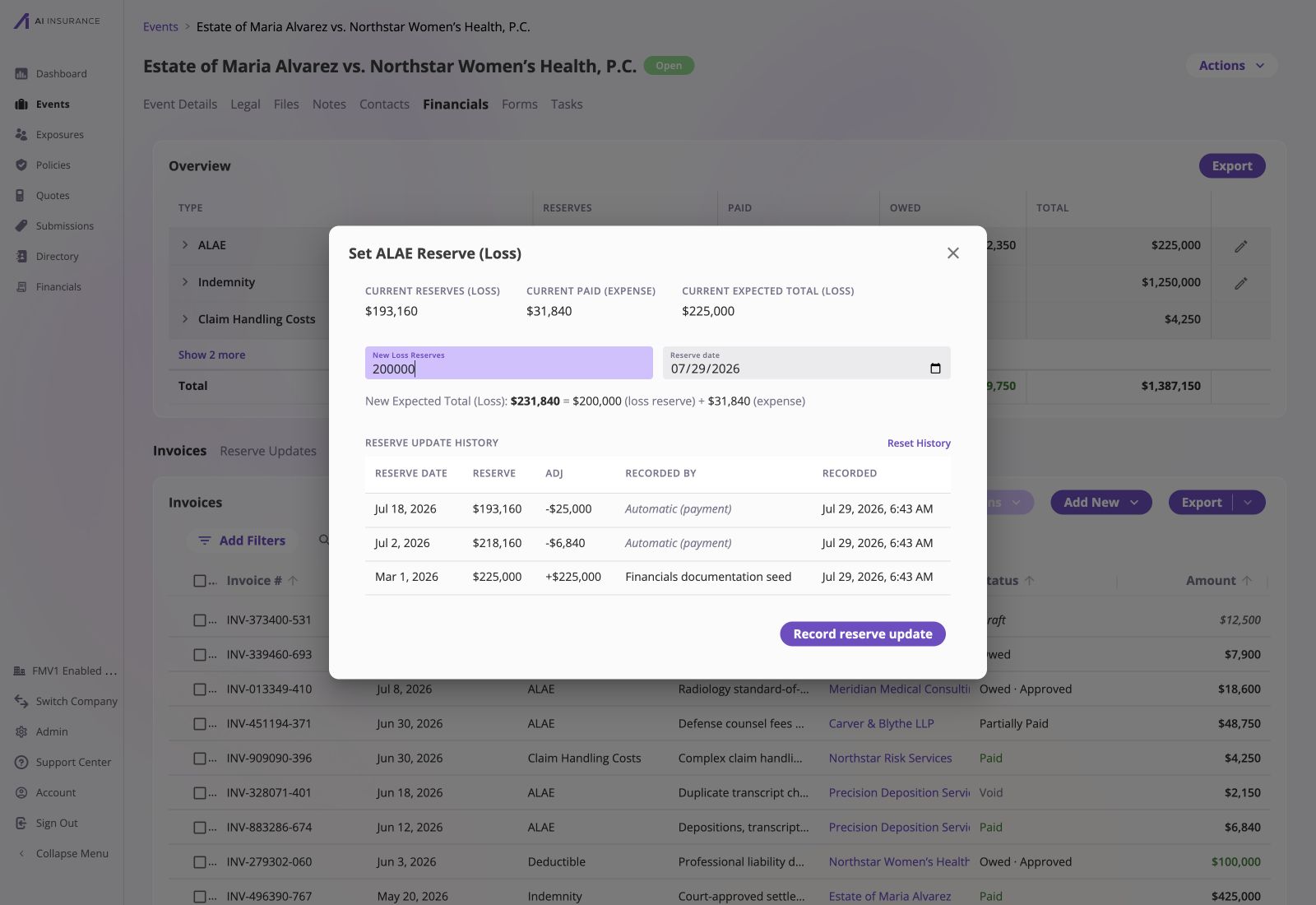Open Admin via gear icon

click(21, 732)
